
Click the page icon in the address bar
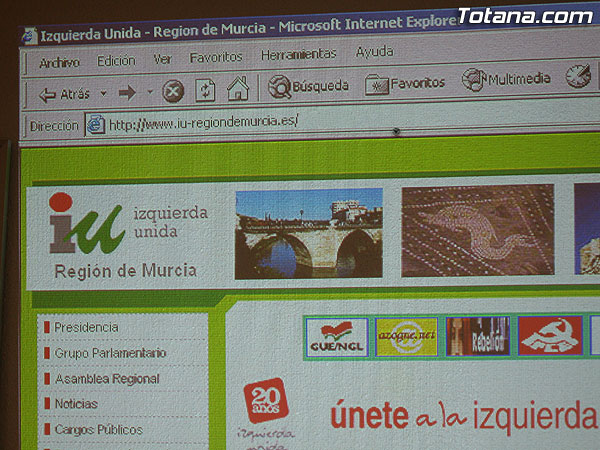(x=95, y=124)
